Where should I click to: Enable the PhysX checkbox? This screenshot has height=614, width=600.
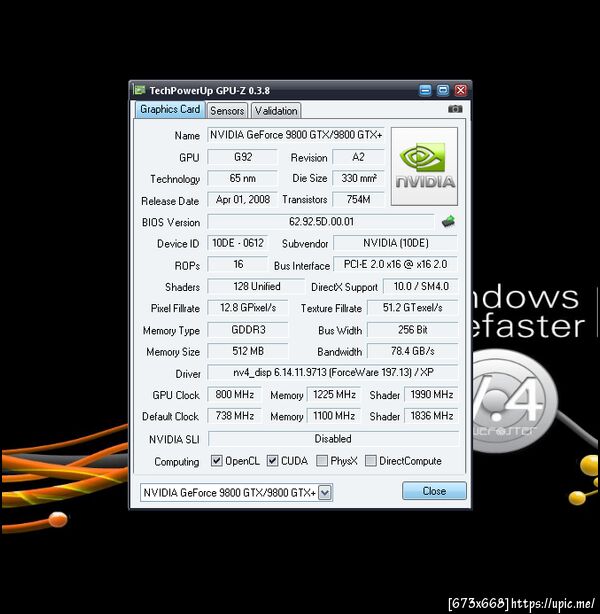[x=322, y=460]
